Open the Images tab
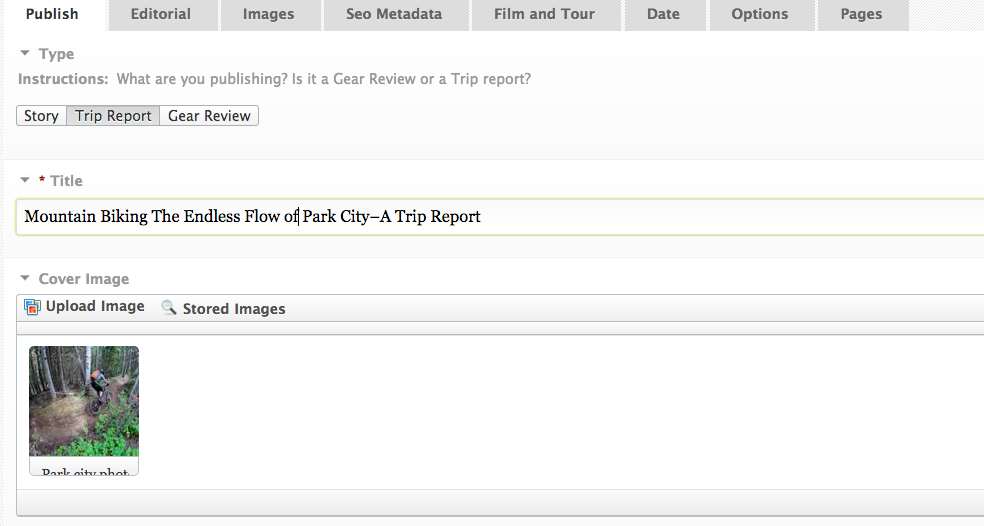Screen dimensions: 984x526 269,14
